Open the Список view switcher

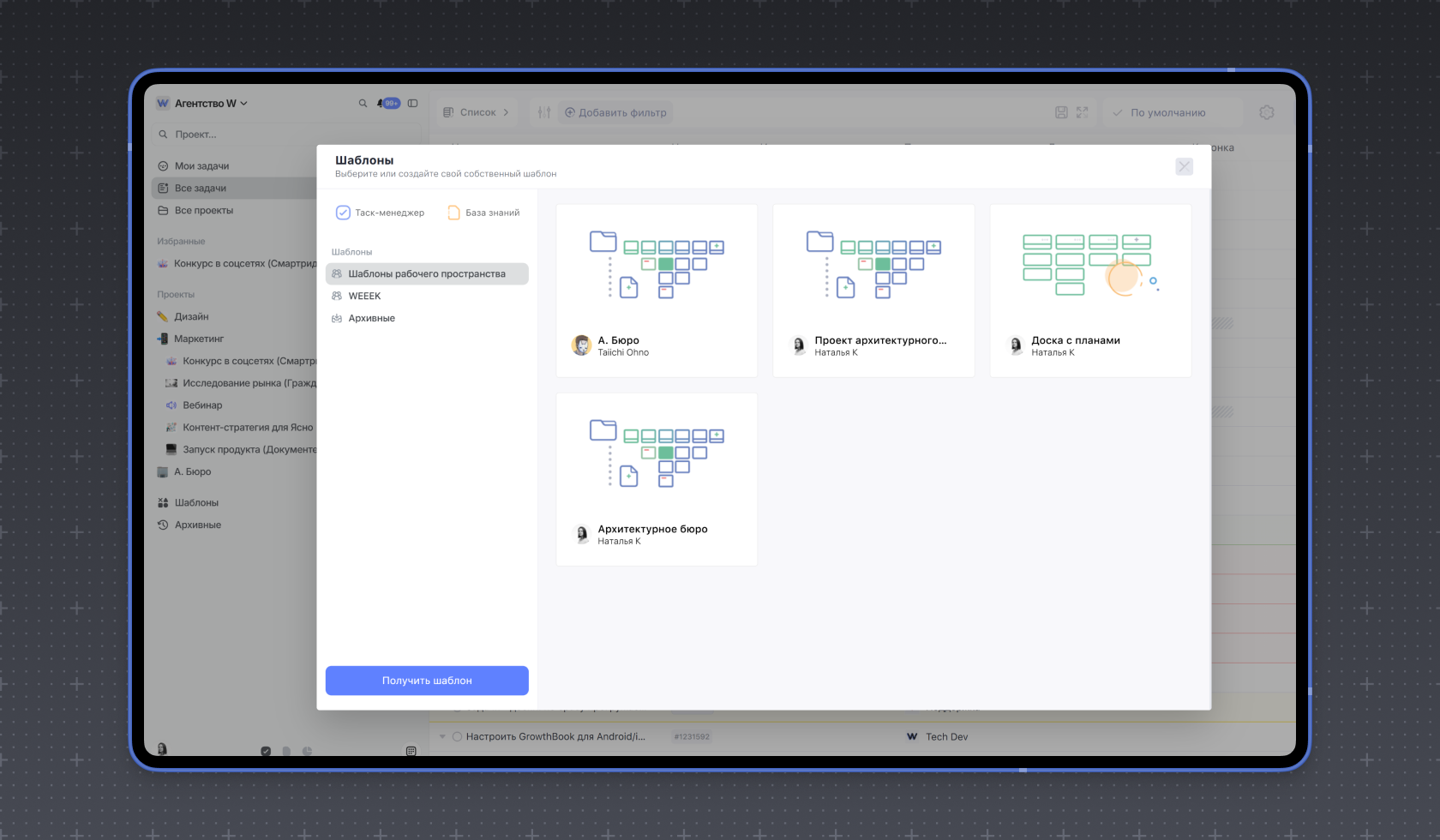(x=477, y=112)
